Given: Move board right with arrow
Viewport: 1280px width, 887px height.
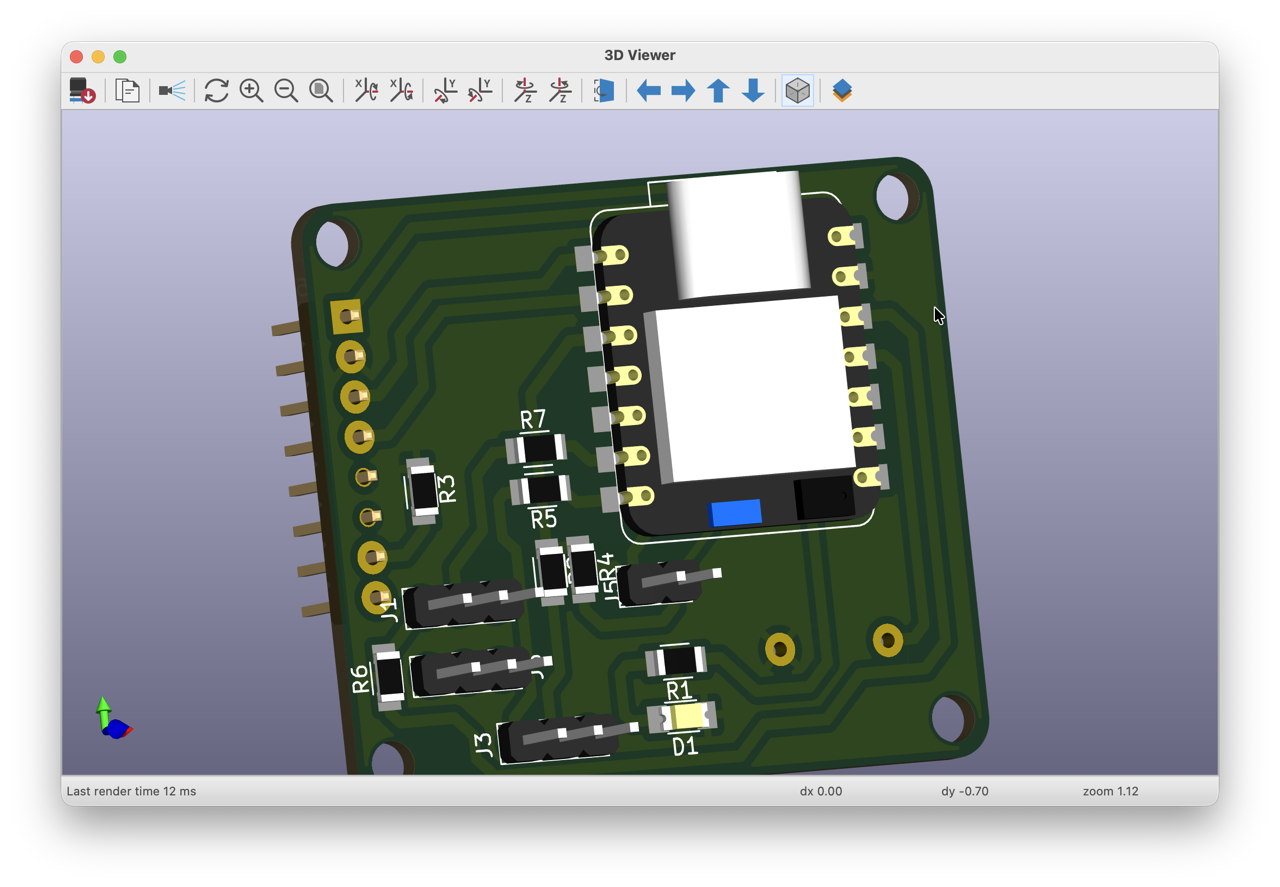Looking at the screenshot, I should [x=683, y=91].
